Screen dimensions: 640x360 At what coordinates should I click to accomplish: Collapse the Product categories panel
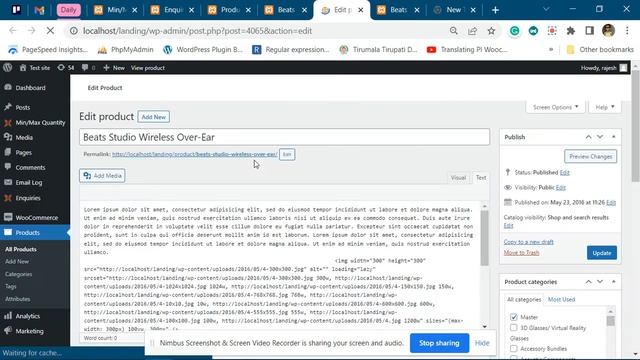point(613,282)
